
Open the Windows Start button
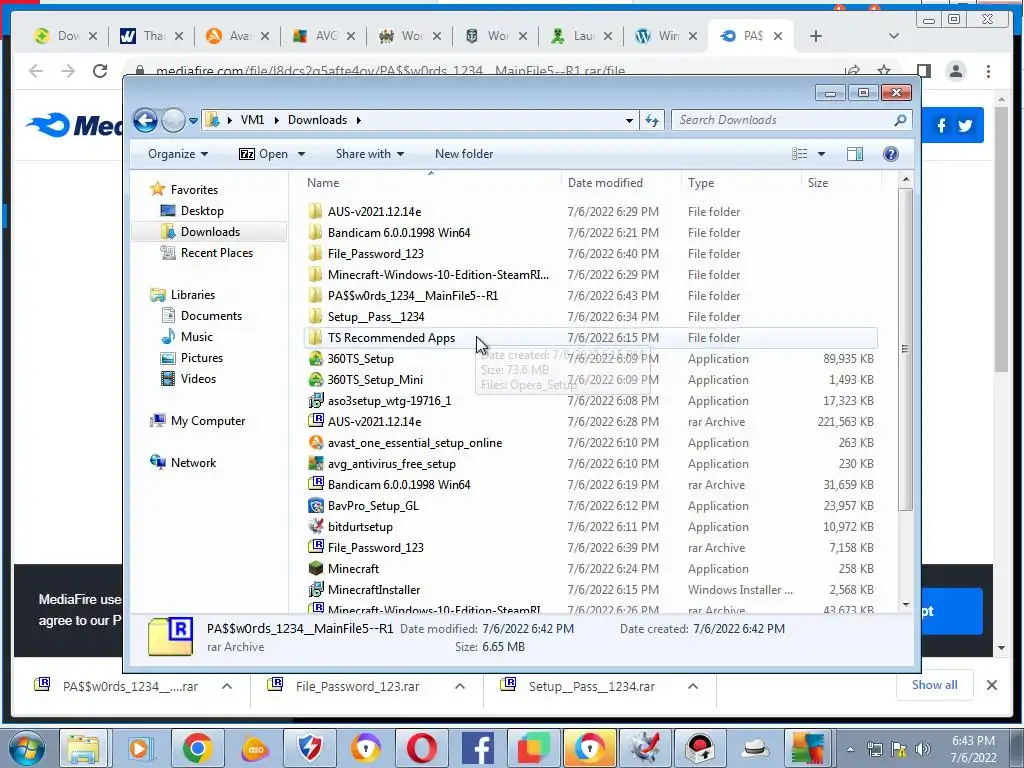tap(27, 748)
